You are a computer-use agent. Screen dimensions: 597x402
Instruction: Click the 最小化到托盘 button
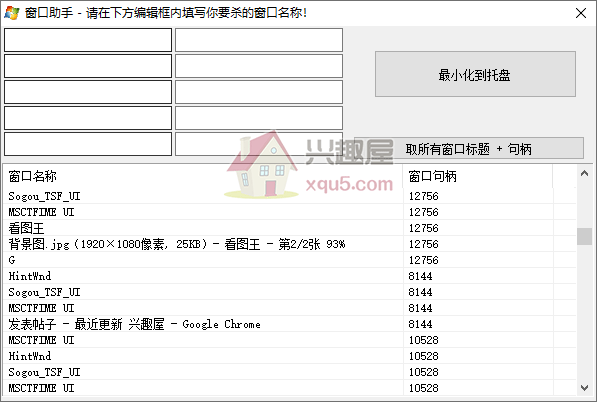click(475, 74)
